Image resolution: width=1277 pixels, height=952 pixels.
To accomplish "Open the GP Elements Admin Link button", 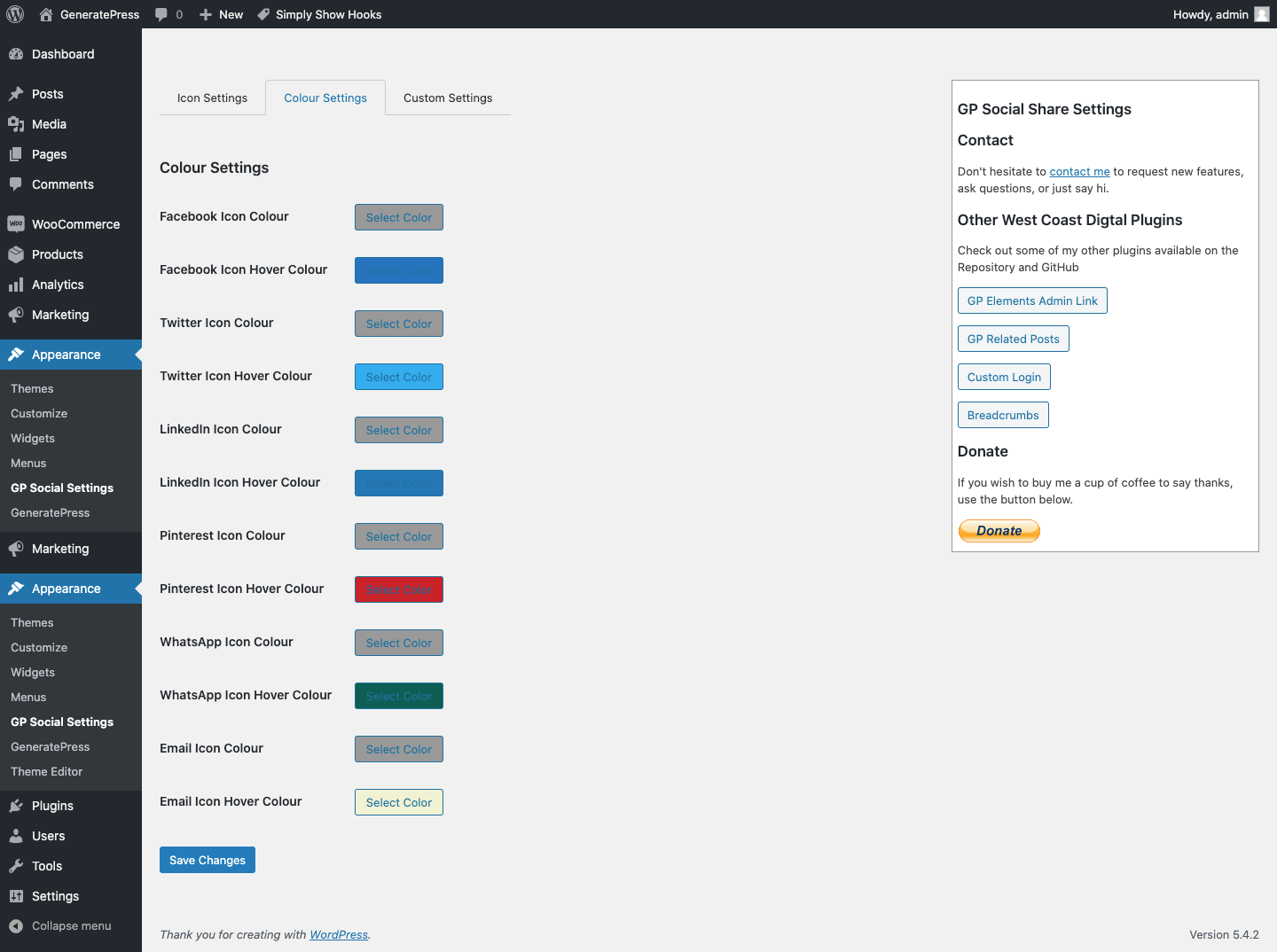I will (1032, 300).
